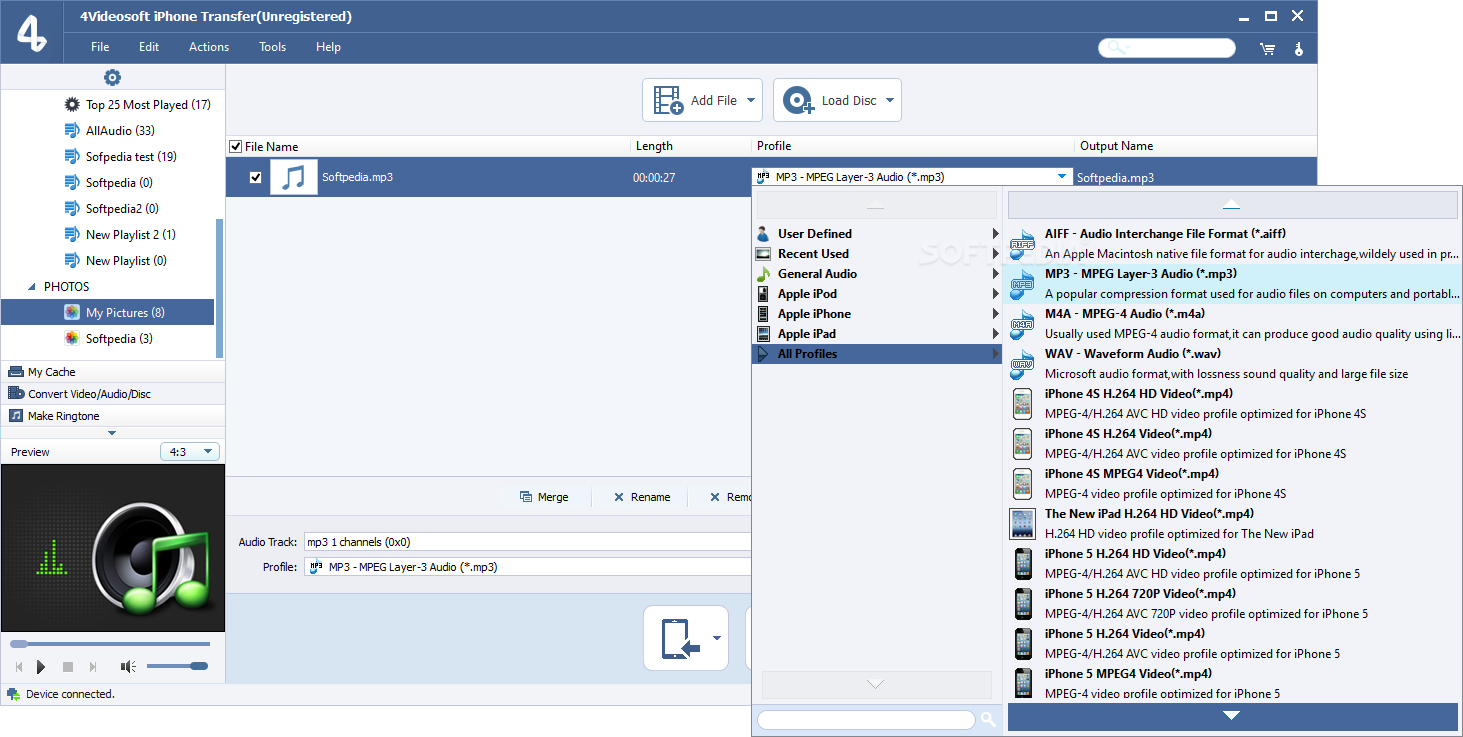
Task: Select All Profiles category
Action: 876,353
